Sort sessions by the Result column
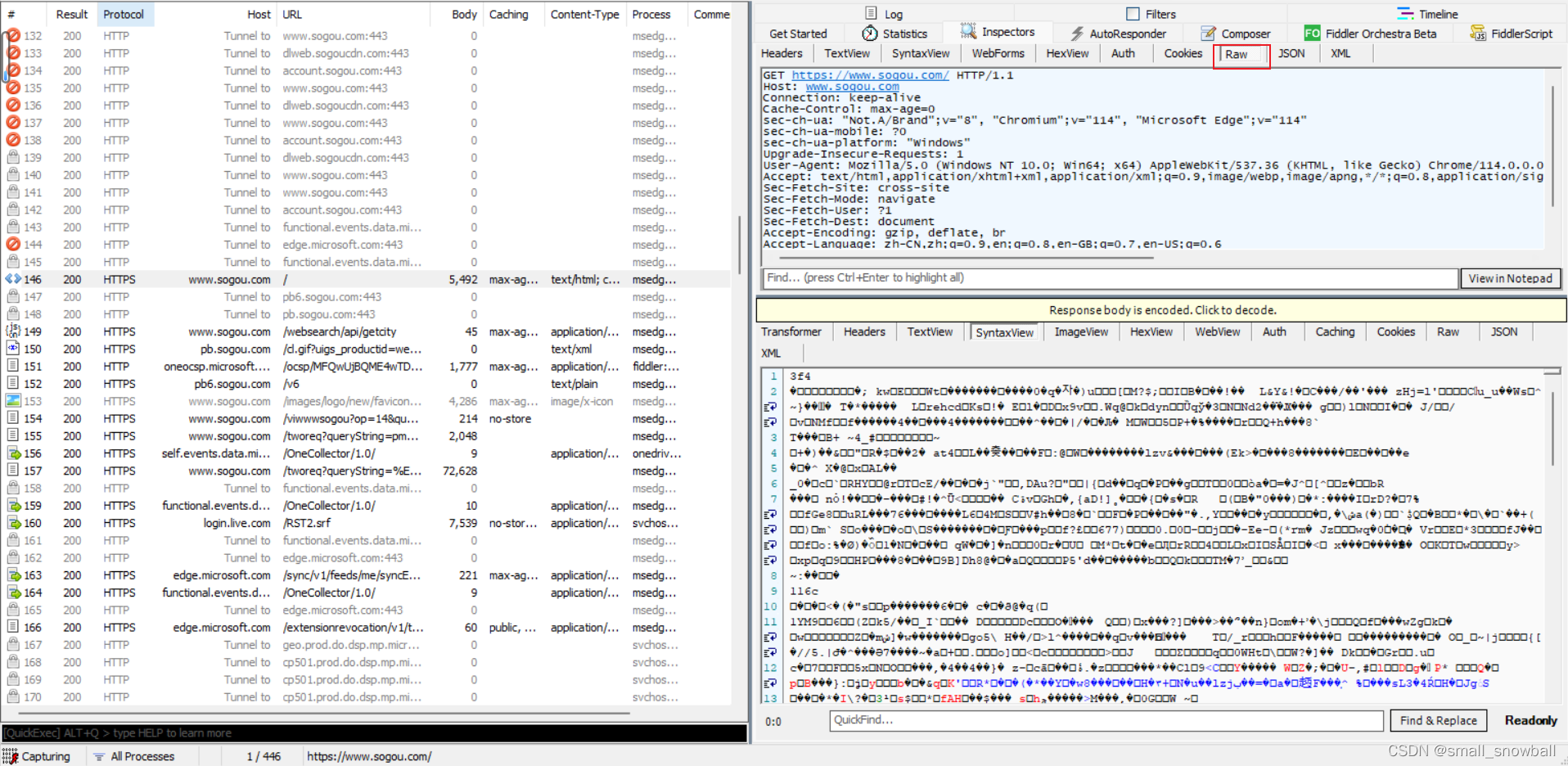This screenshot has width=1568, height=766. 71,14
